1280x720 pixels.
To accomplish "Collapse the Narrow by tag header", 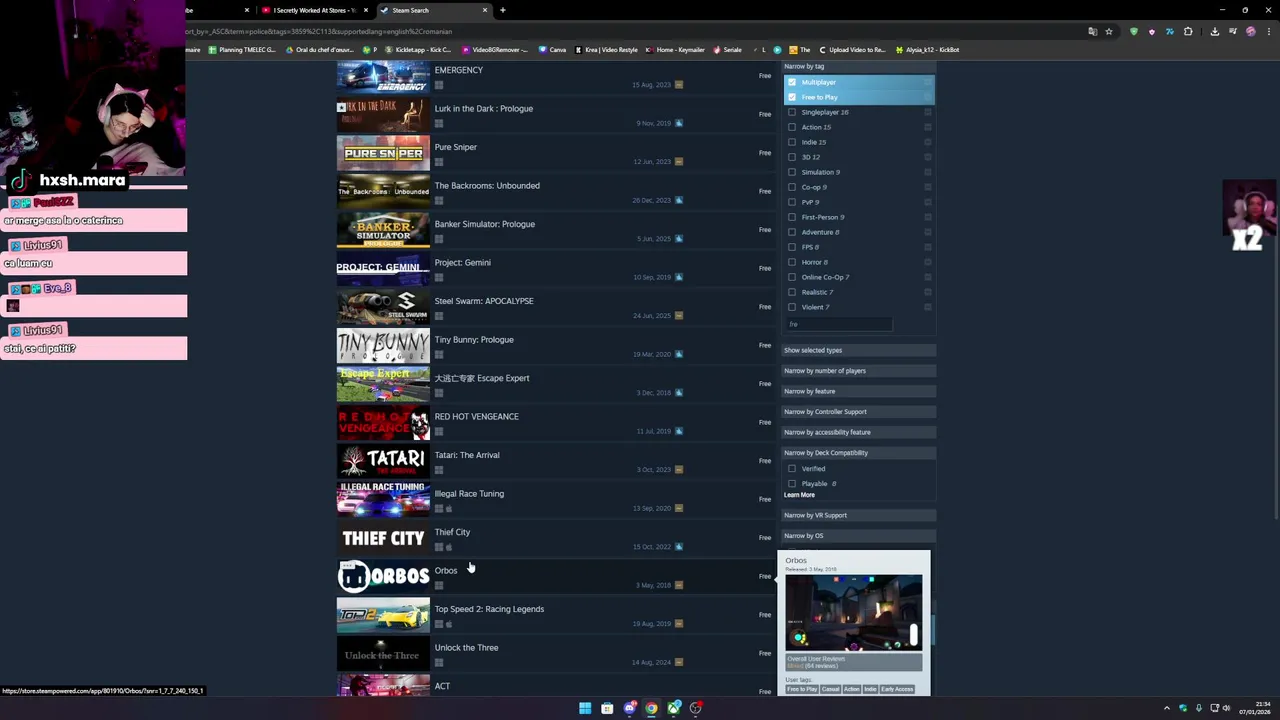I will (x=858, y=66).
